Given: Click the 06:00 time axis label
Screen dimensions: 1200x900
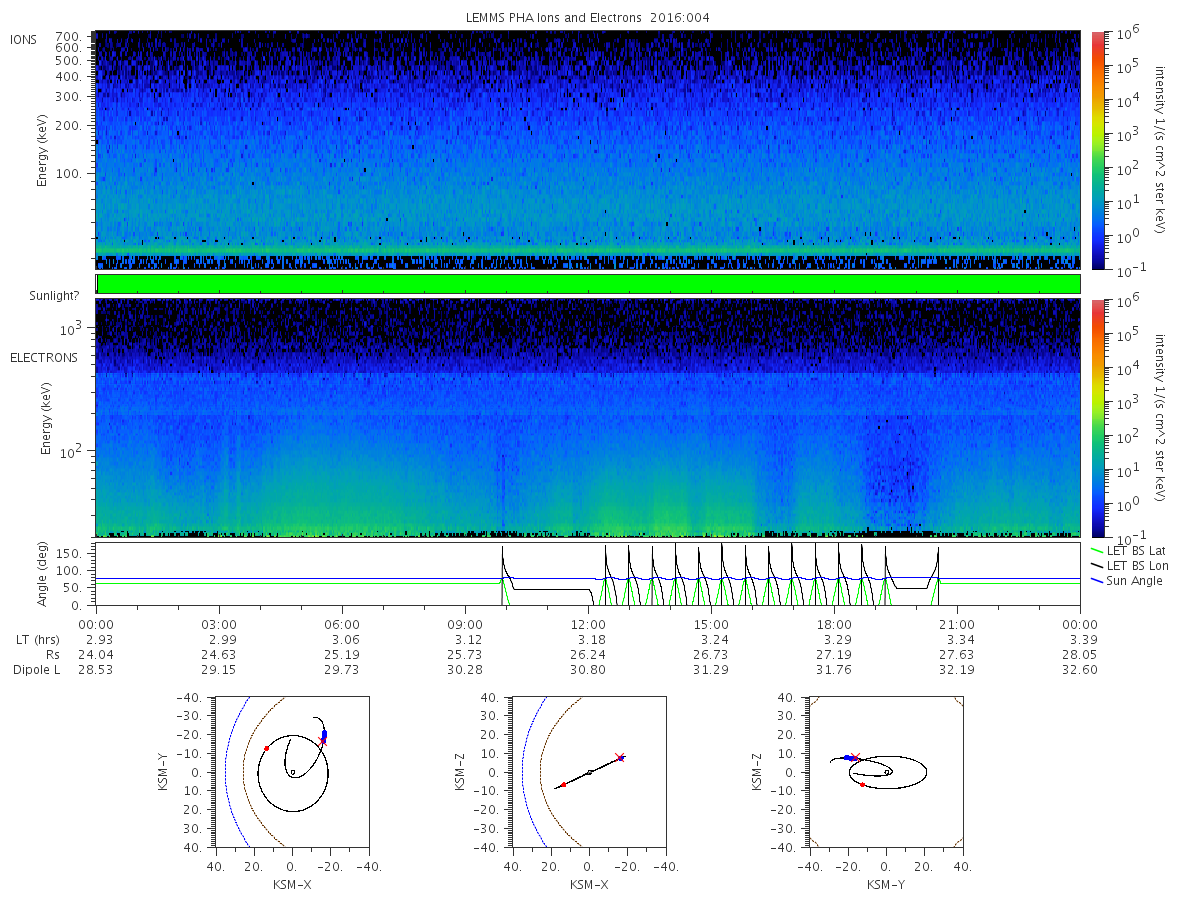Looking at the screenshot, I should coord(342,623).
